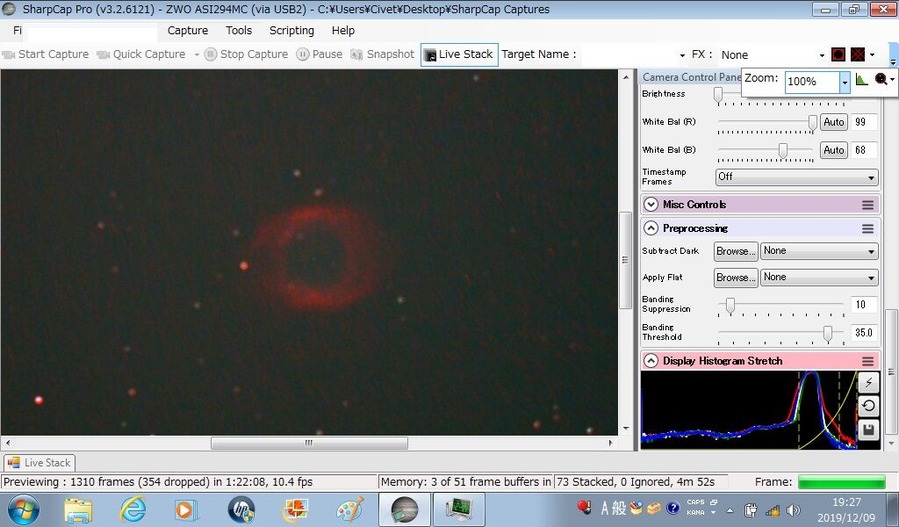Adjust the White Bal (B) slider
Image resolution: width=899 pixels, height=527 pixels.
click(x=783, y=150)
